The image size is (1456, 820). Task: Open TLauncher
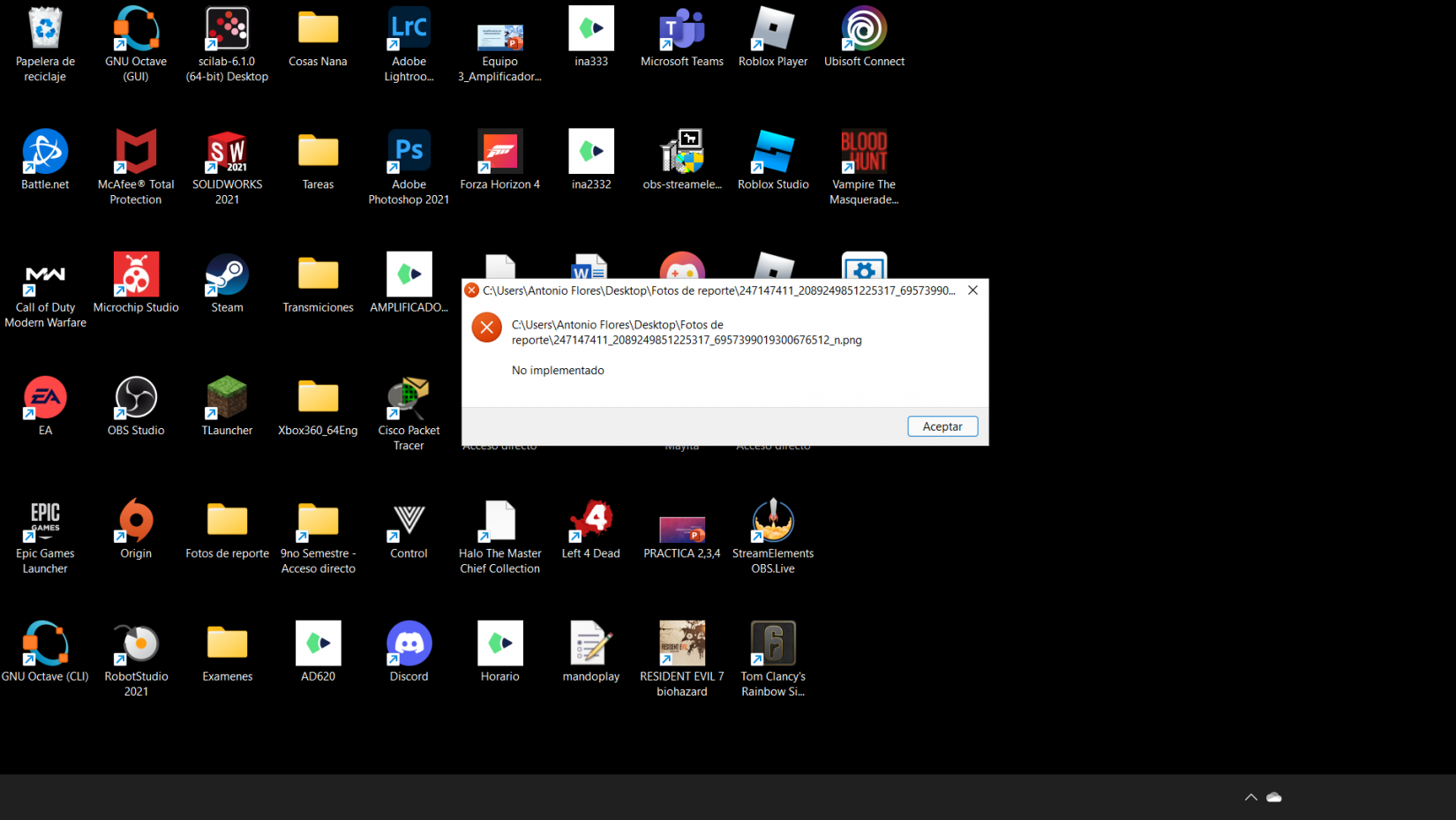(227, 406)
